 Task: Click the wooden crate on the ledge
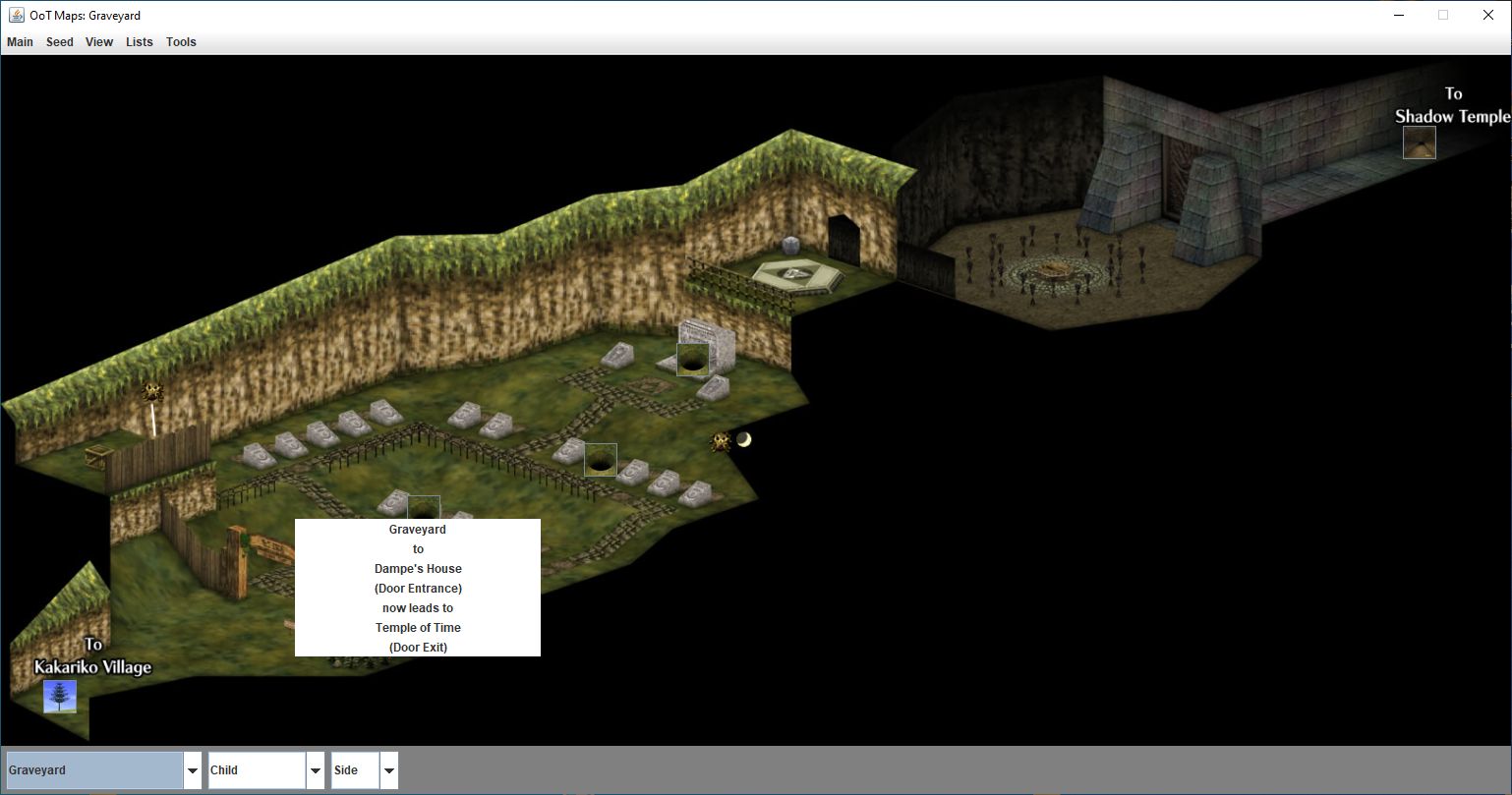point(96,458)
